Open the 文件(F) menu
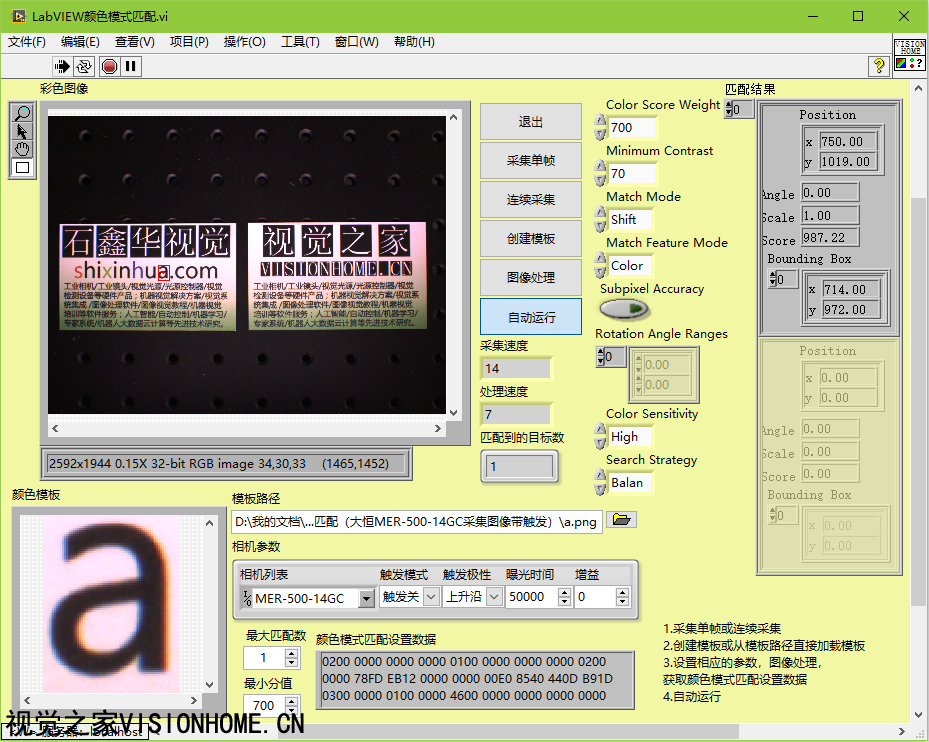 pos(27,42)
